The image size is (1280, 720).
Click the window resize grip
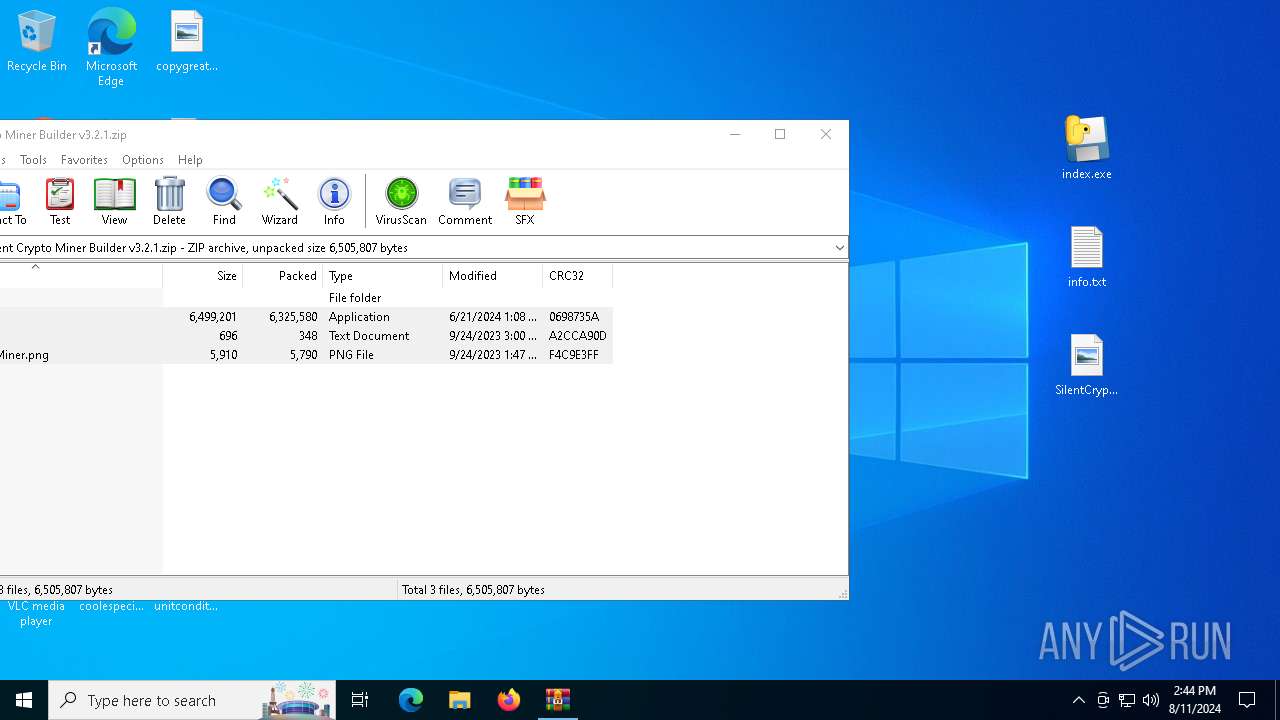tap(843, 594)
